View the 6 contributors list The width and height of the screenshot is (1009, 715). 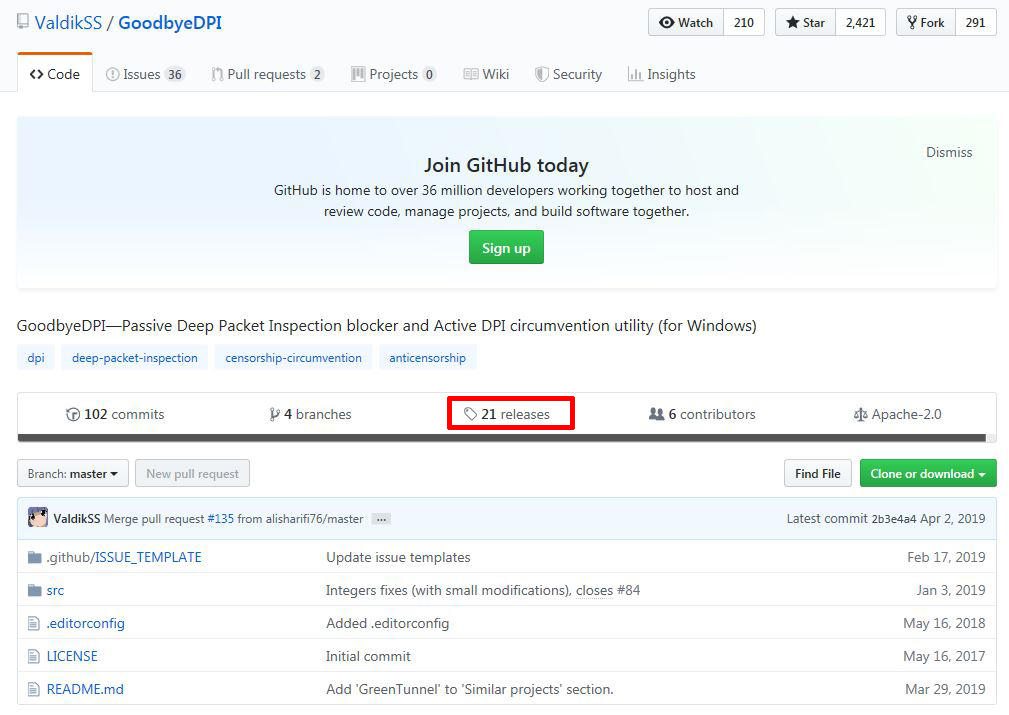pos(702,414)
